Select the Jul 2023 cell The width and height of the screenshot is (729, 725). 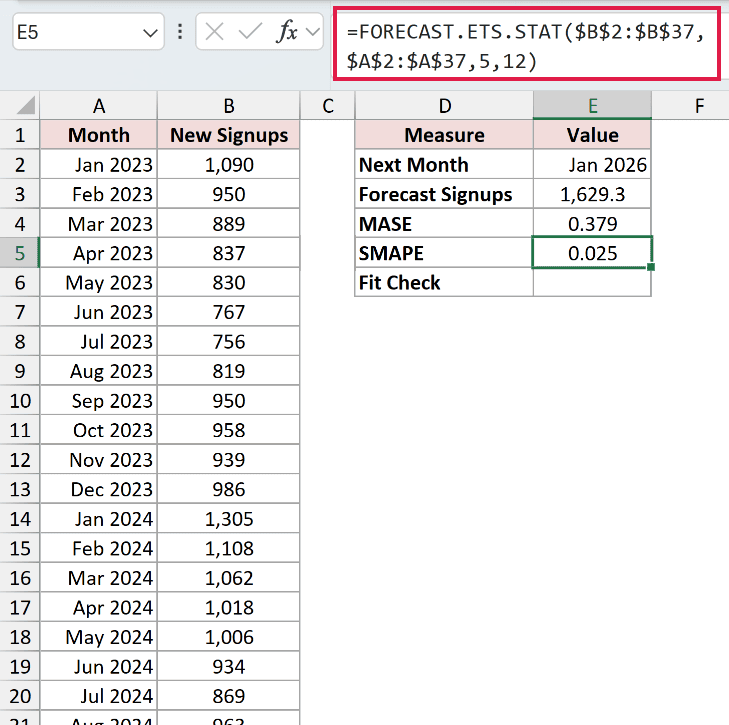pyautogui.click(x=99, y=342)
